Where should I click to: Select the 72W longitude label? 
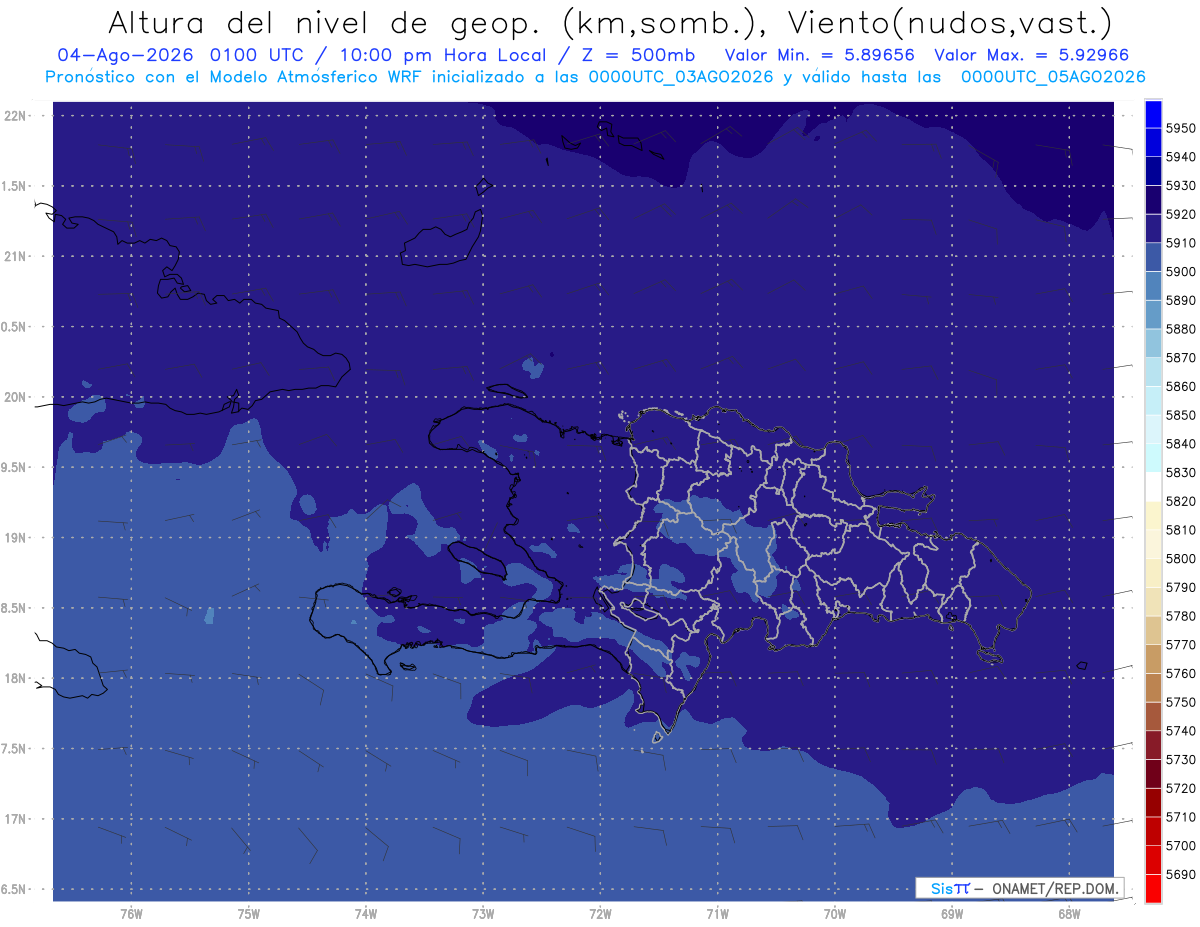tap(600, 914)
